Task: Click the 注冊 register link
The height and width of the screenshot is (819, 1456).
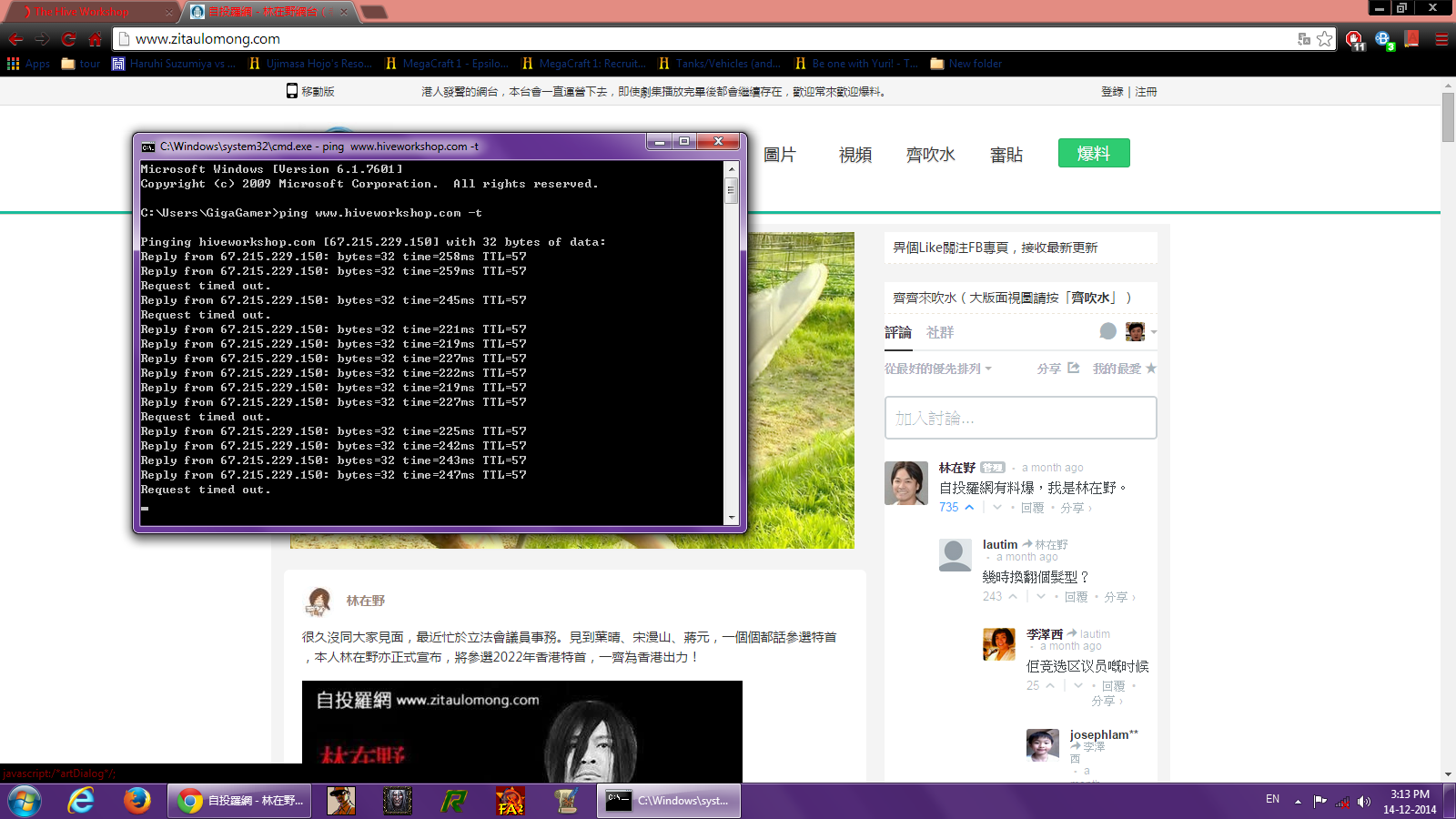Action: [1146, 92]
